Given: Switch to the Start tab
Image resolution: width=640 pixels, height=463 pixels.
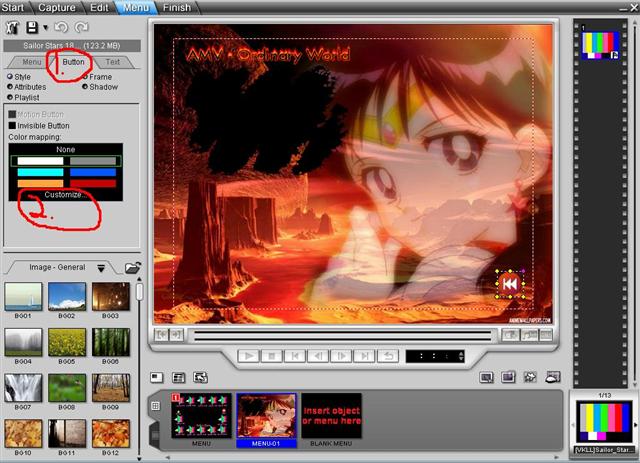Looking at the screenshot, I should [13, 7].
